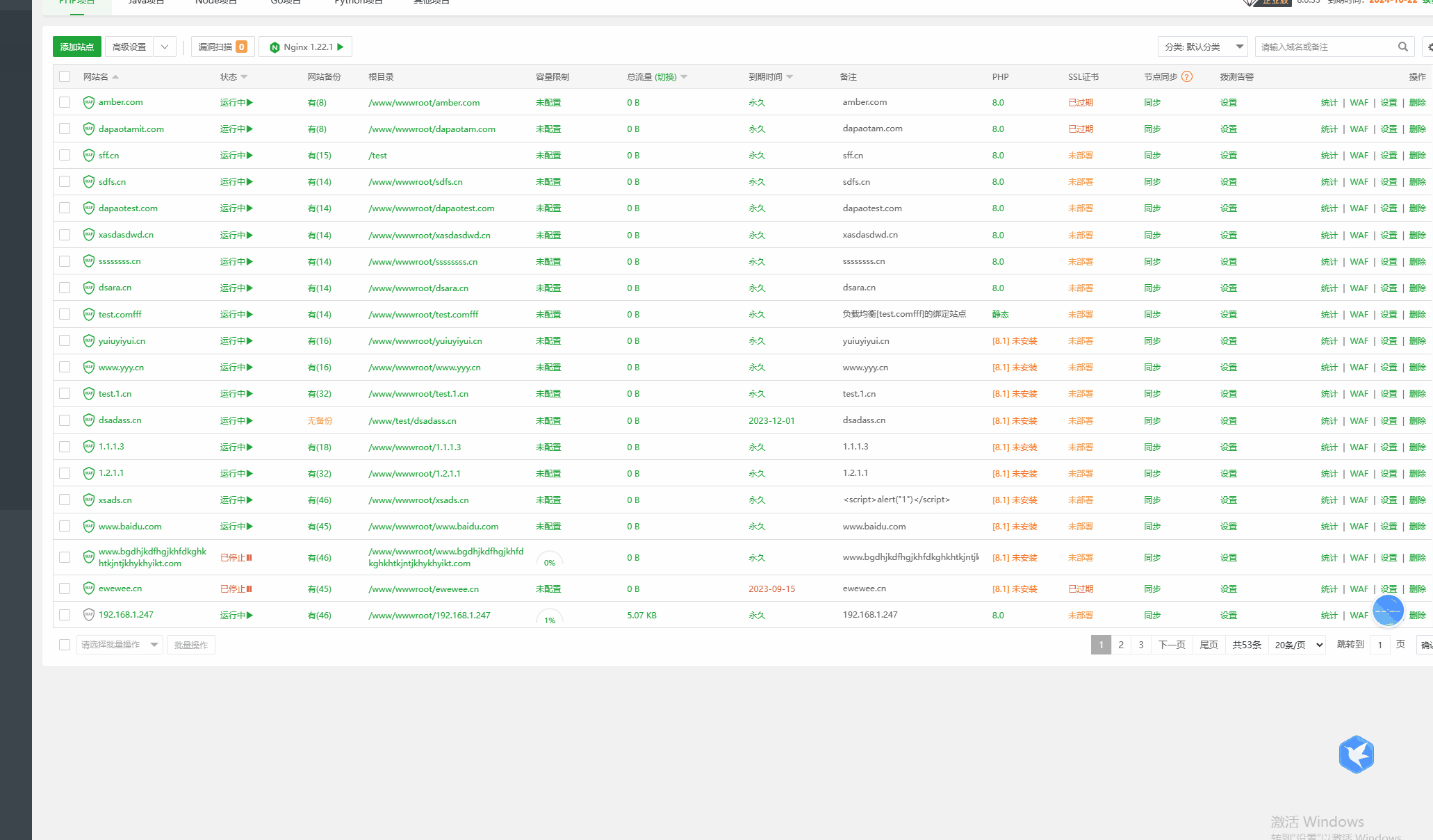Image resolution: width=1433 pixels, height=840 pixels.
Task: Tick the checkbox for dapaotamit.com row
Action: [x=65, y=129]
